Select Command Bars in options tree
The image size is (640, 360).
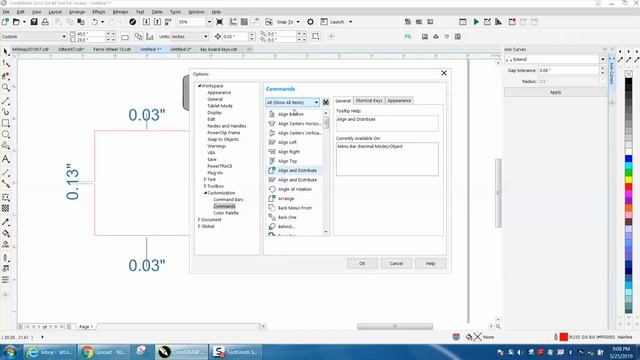[x=228, y=200]
